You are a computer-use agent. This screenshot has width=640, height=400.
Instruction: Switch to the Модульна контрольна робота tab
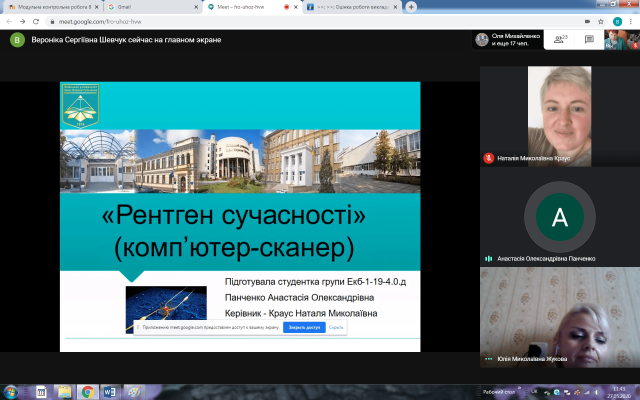(x=50, y=6)
